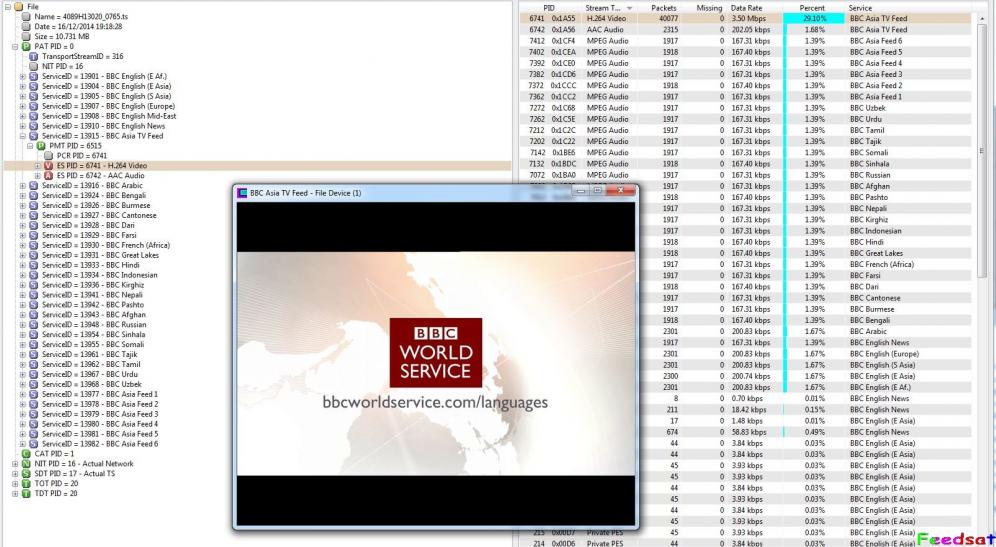Click the green PAT PID icon
Screen dimensions: 996x547
pyautogui.click(x=26, y=46)
